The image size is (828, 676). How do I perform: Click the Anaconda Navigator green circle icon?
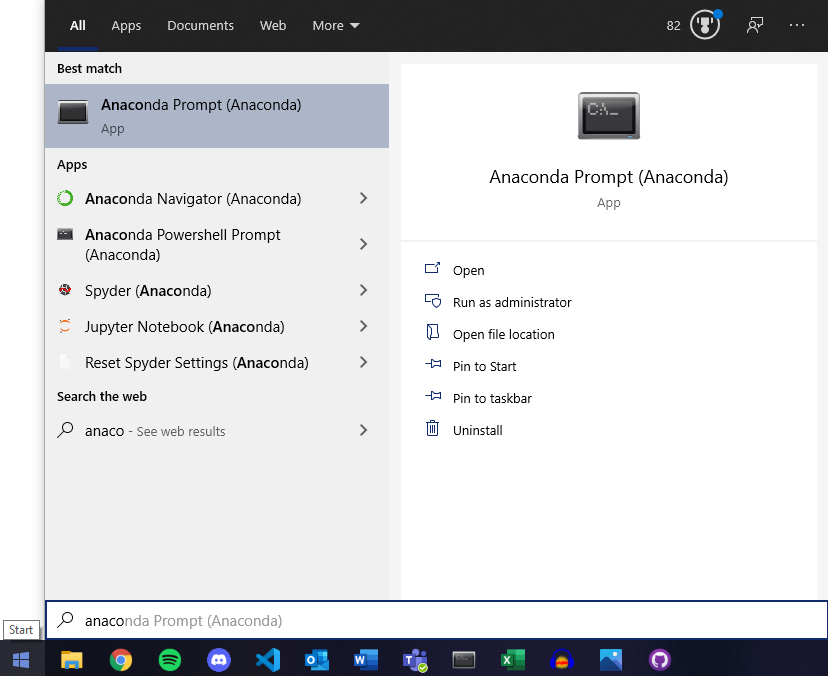[x=65, y=198]
